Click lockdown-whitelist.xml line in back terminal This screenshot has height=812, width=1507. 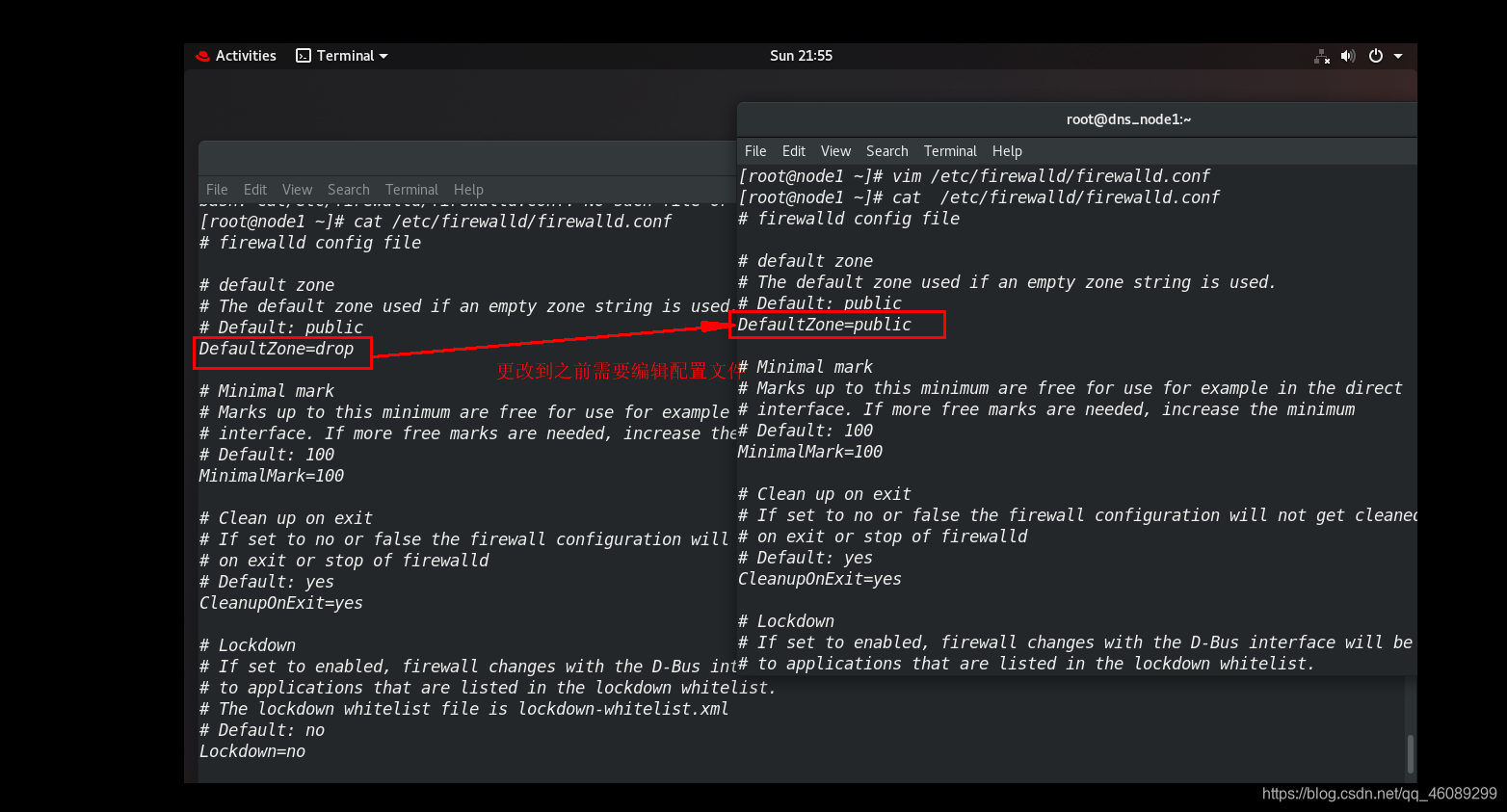[463, 709]
